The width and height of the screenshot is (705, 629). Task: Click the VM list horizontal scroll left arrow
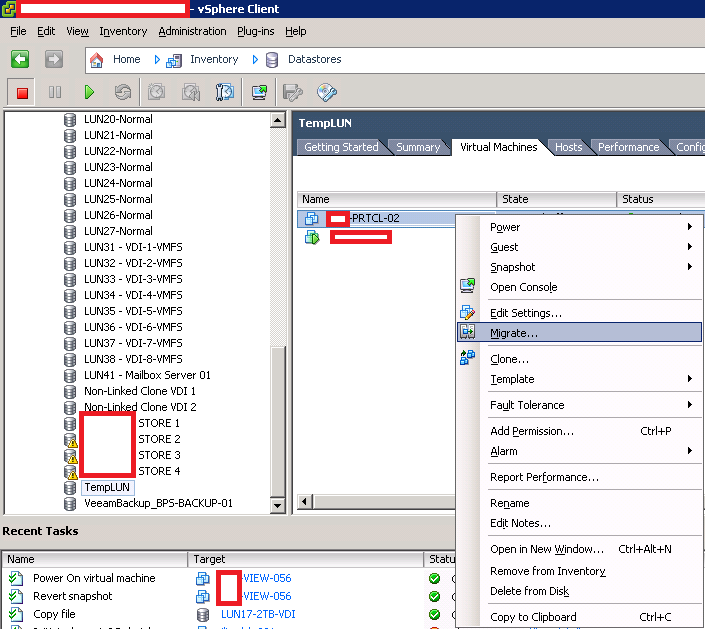(305, 501)
